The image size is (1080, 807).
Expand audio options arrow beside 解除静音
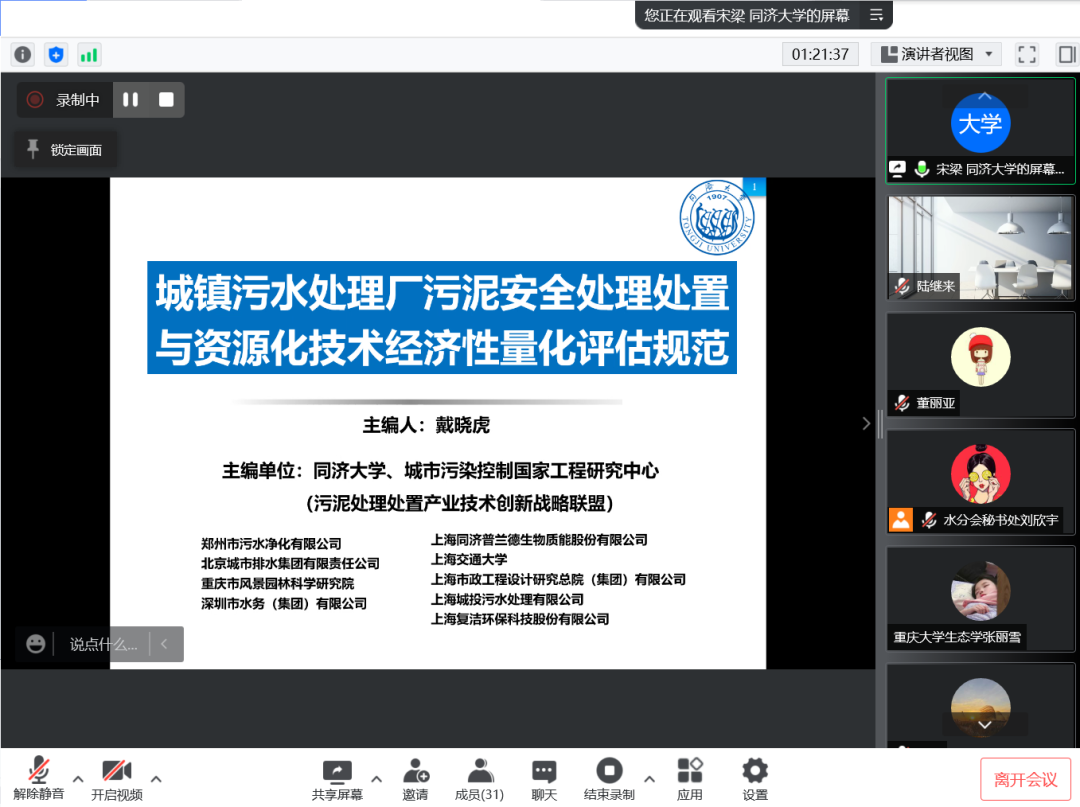[78, 779]
